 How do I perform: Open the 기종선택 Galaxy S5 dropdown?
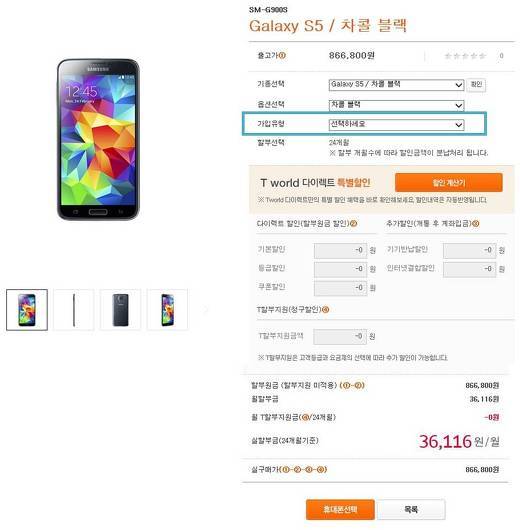pyautogui.click(x=396, y=85)
